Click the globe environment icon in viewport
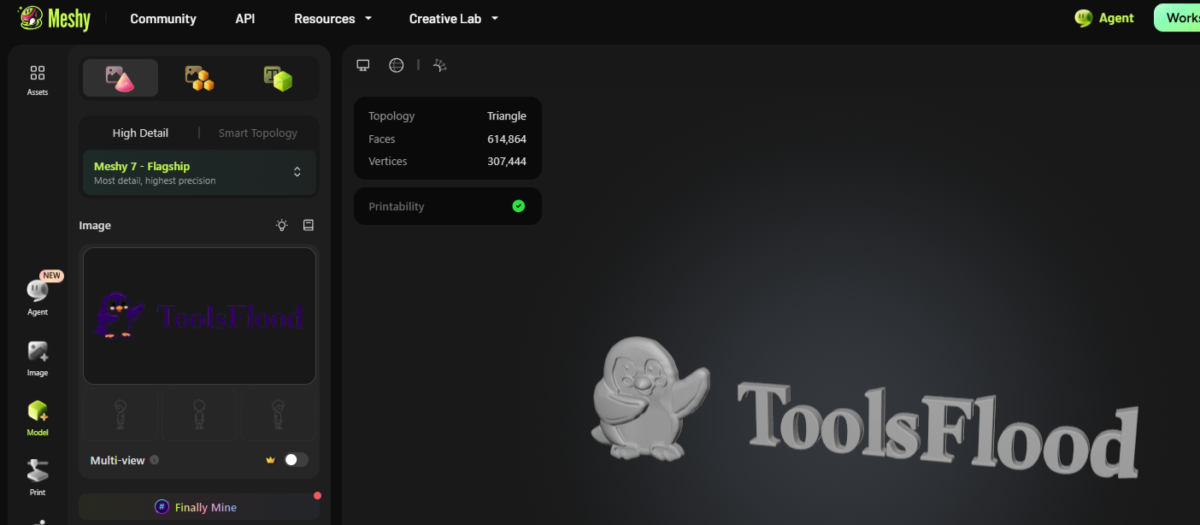The height and width of the screenshot is (525, 1200). click(396, 65)
